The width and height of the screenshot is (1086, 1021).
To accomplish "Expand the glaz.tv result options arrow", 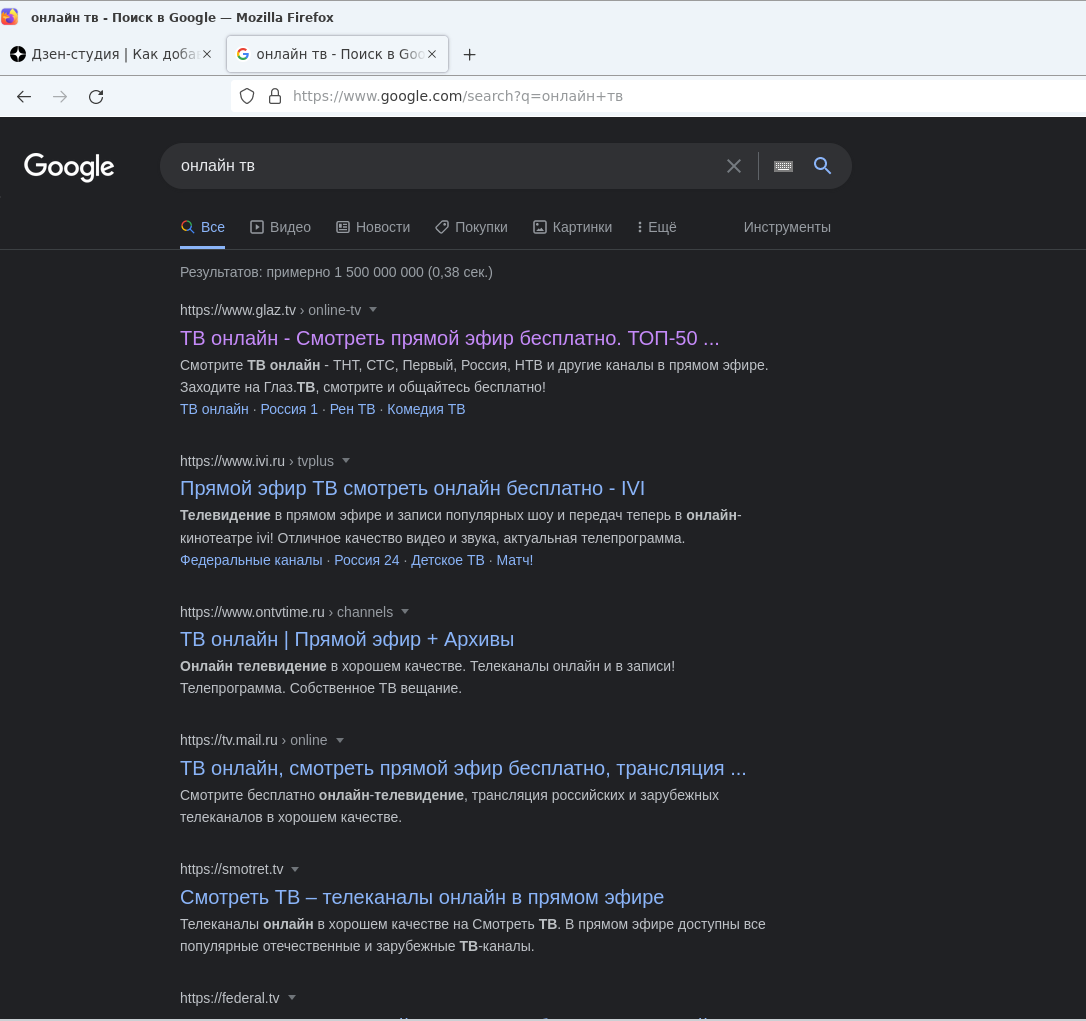I will [x=373, y=310].
